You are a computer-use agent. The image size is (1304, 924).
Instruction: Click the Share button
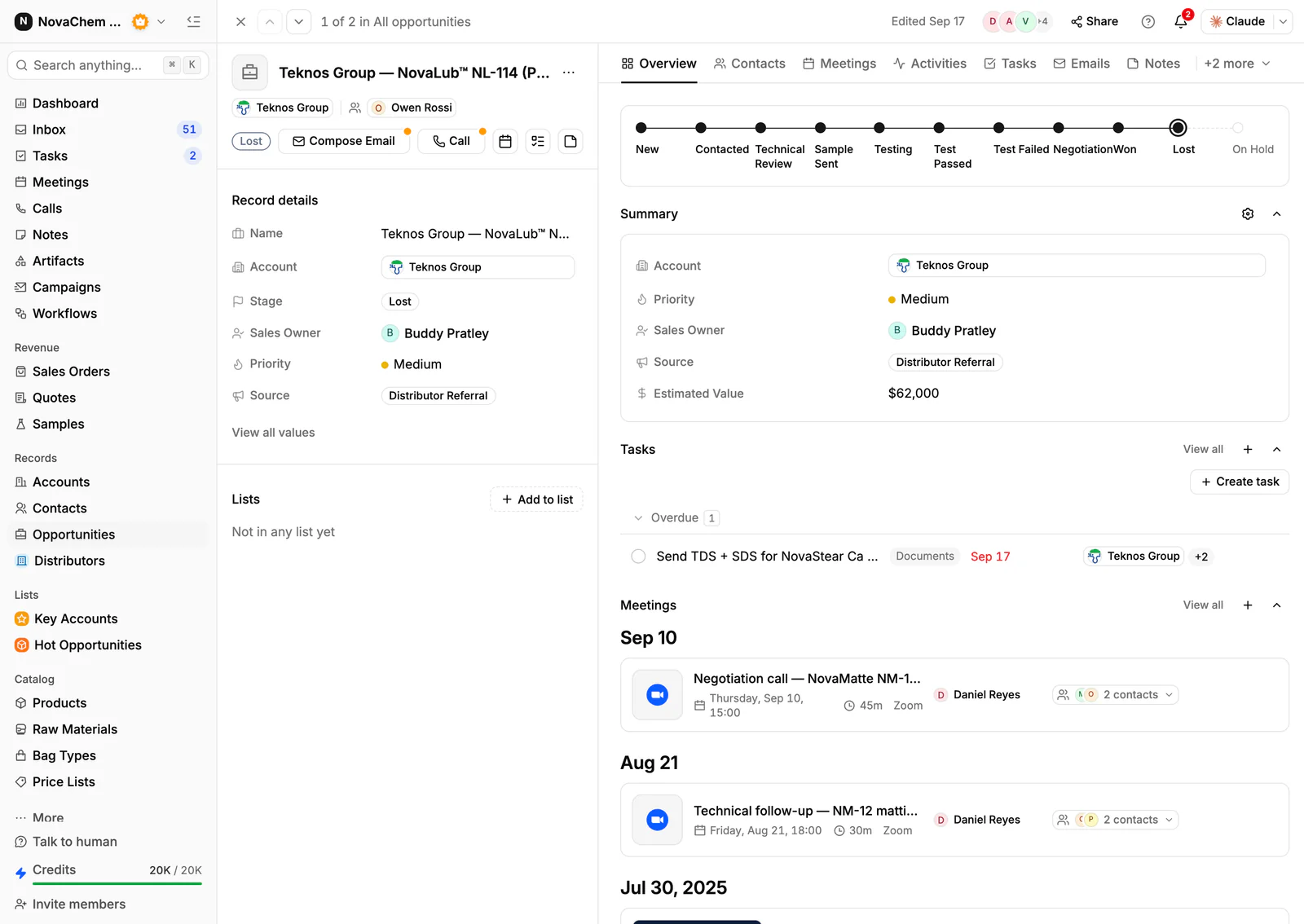pyautogui.click(x=1095, y=22)
